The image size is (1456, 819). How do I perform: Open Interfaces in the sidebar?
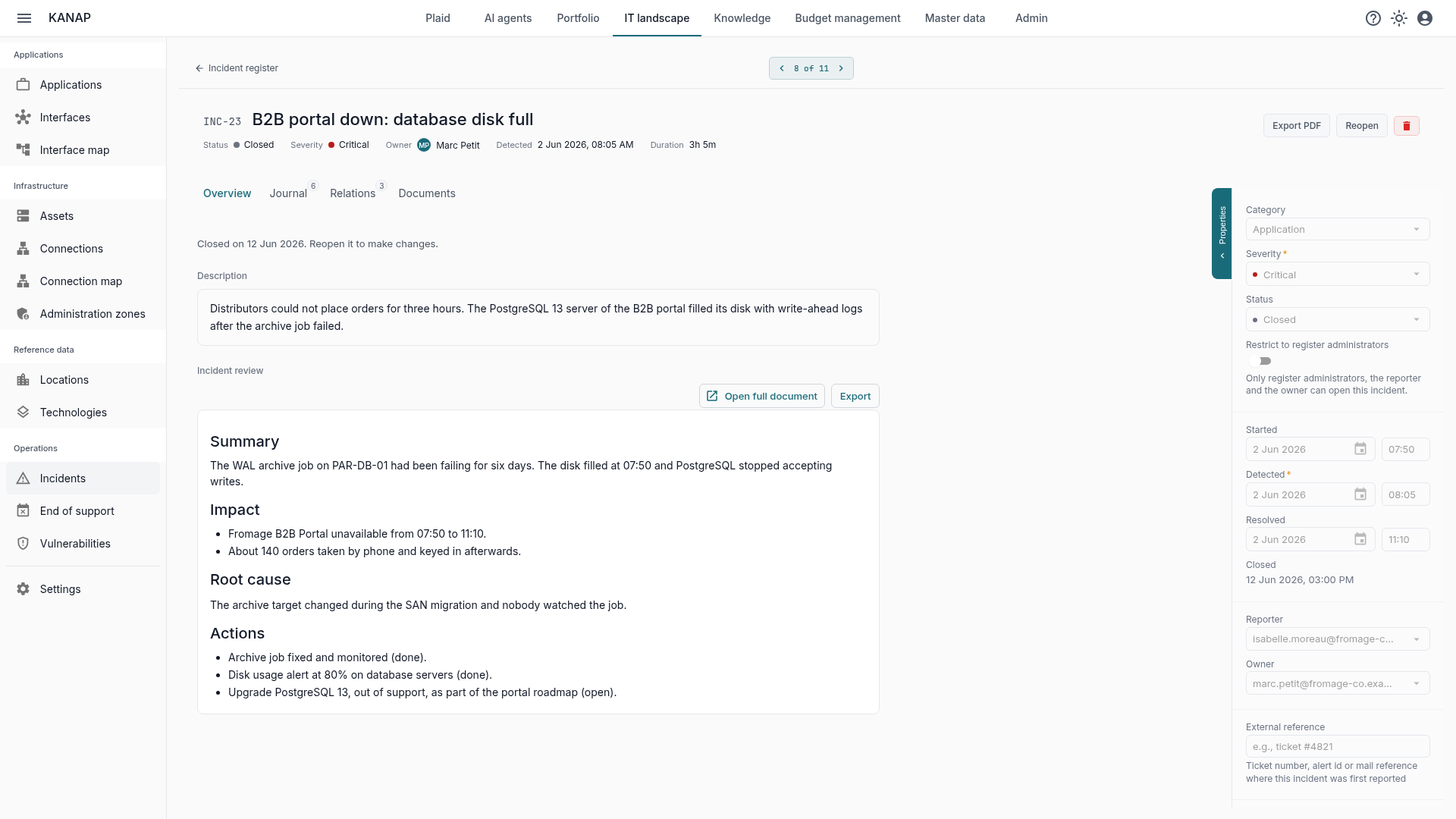click(83, 118)
